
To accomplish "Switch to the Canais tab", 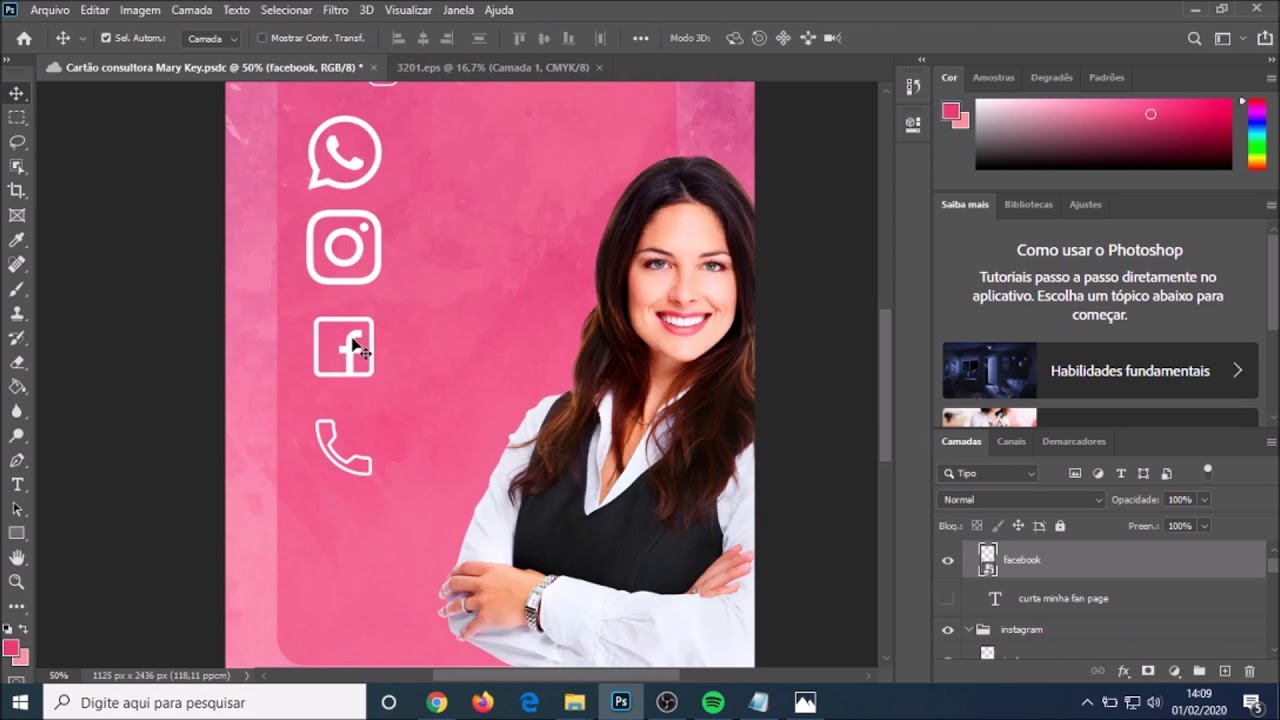I will click(x=1011, y=441).
